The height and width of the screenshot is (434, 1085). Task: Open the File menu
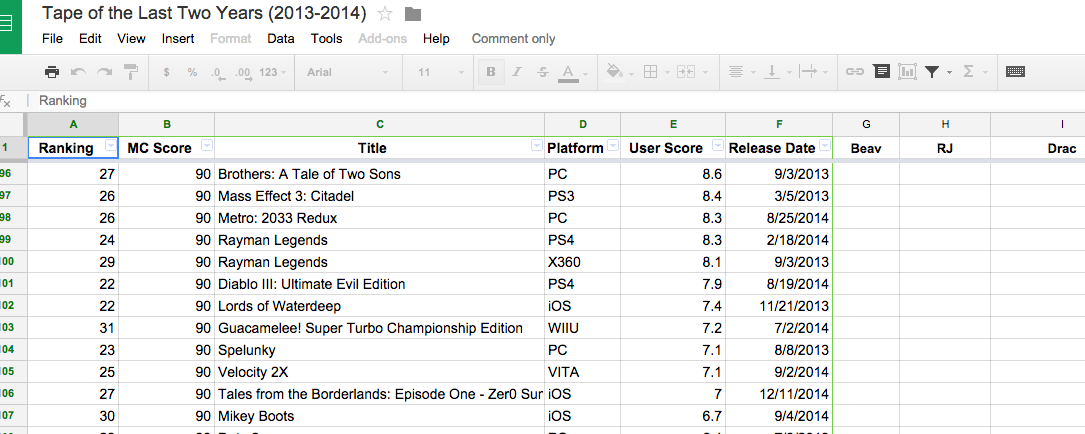click(53, 39)
